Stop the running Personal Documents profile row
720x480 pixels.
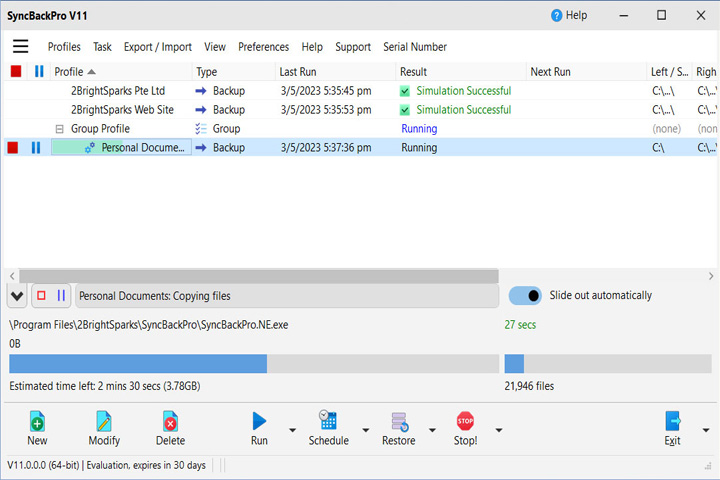13,147
